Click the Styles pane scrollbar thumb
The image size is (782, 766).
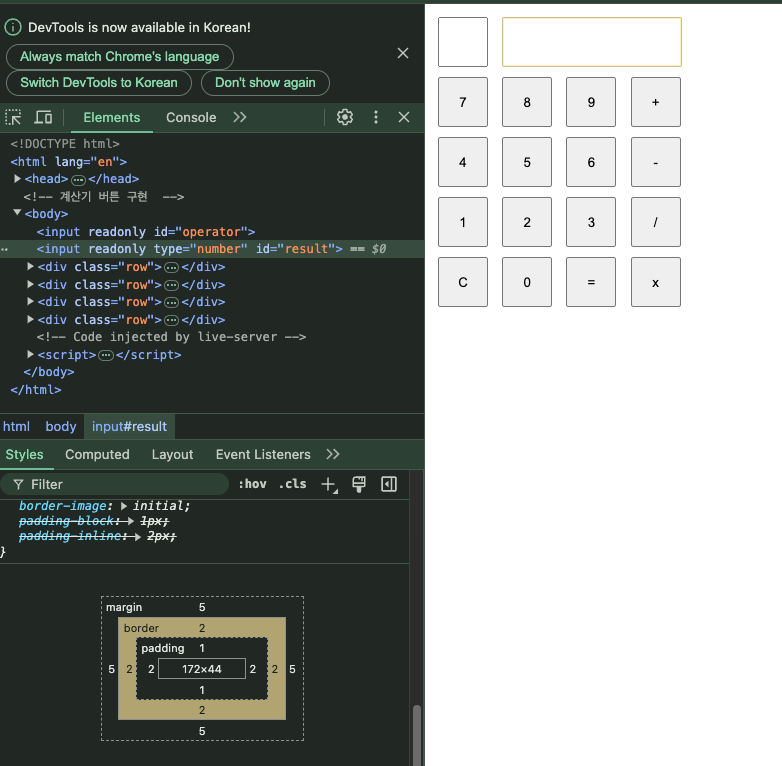pos(417,735)
